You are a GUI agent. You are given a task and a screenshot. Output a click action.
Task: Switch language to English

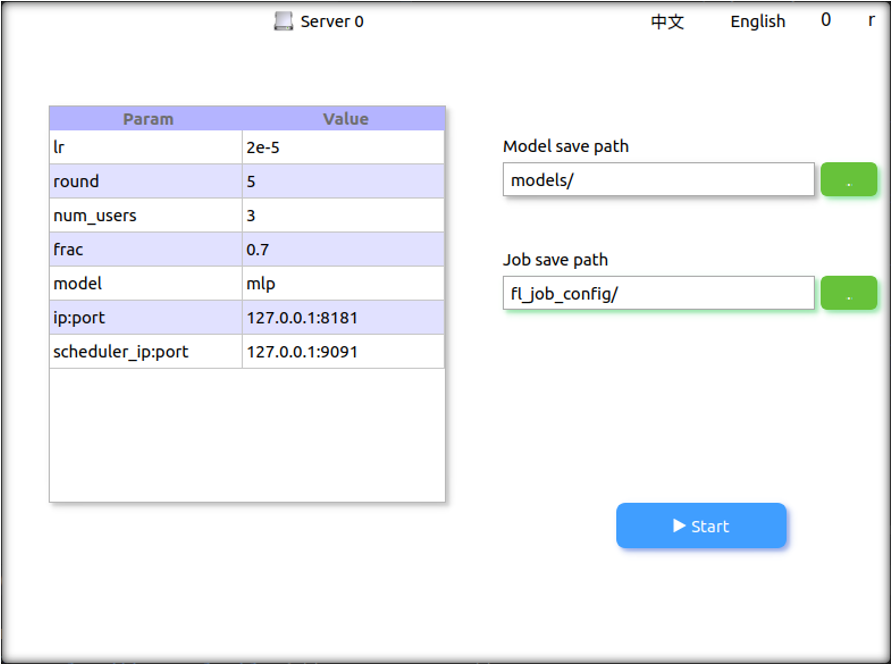pos(757,22)
